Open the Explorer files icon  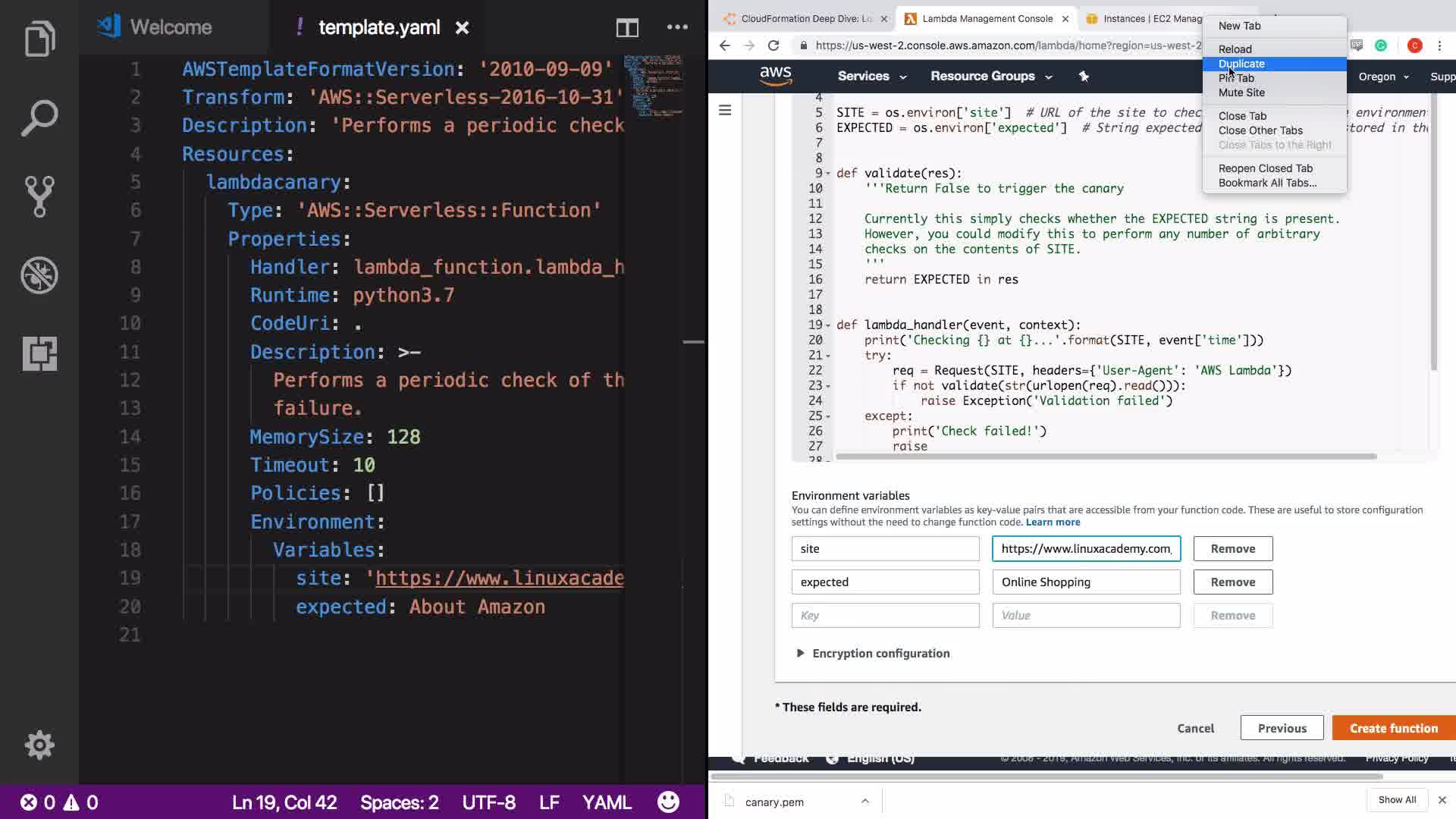tap(39, 38)
